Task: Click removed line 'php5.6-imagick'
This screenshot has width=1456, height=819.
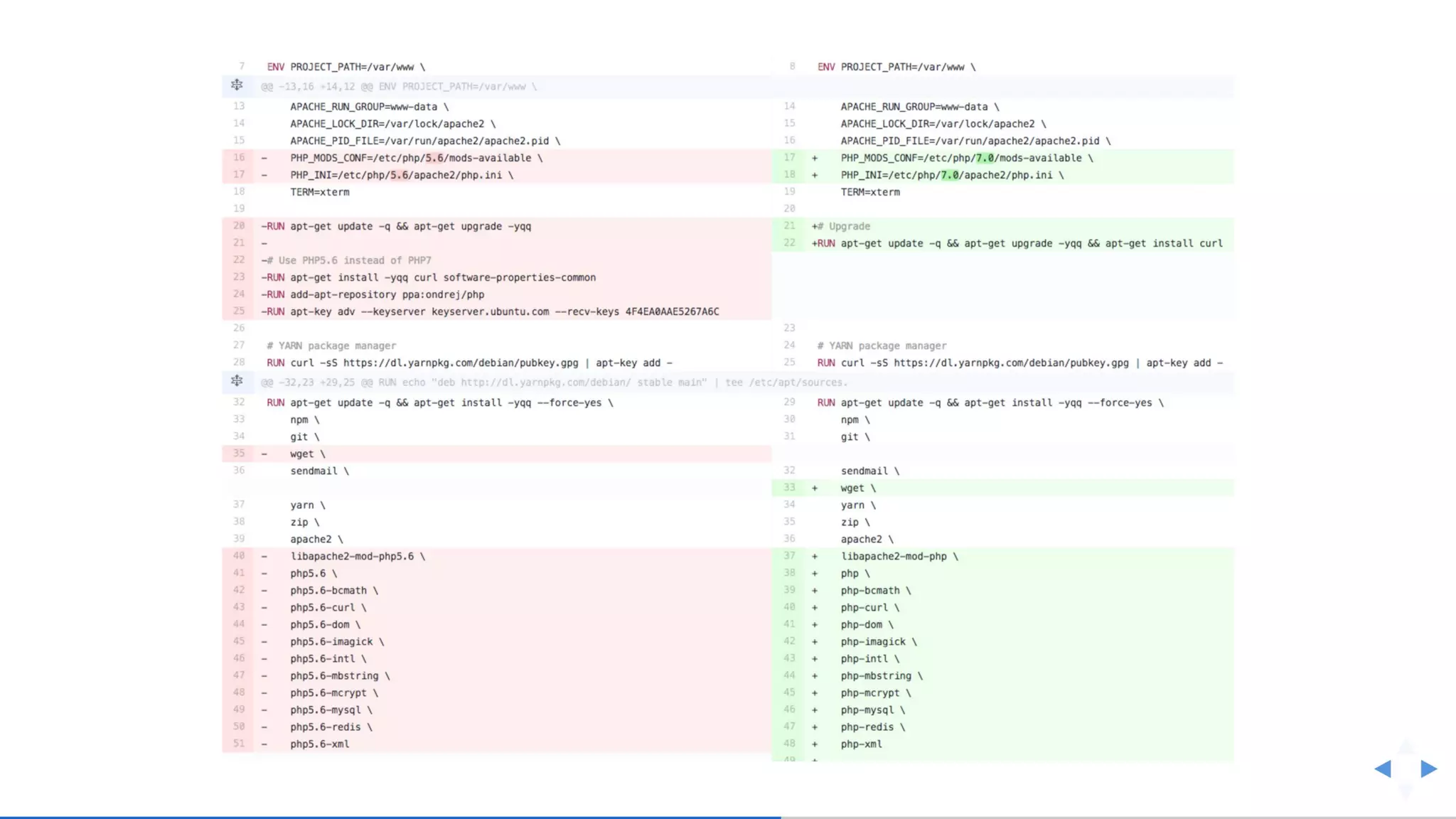Action: [x=497, y=641]
